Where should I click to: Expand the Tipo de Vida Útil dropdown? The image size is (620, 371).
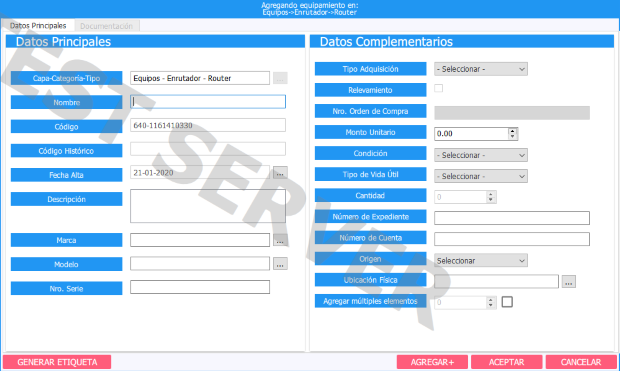pos(481,176)
